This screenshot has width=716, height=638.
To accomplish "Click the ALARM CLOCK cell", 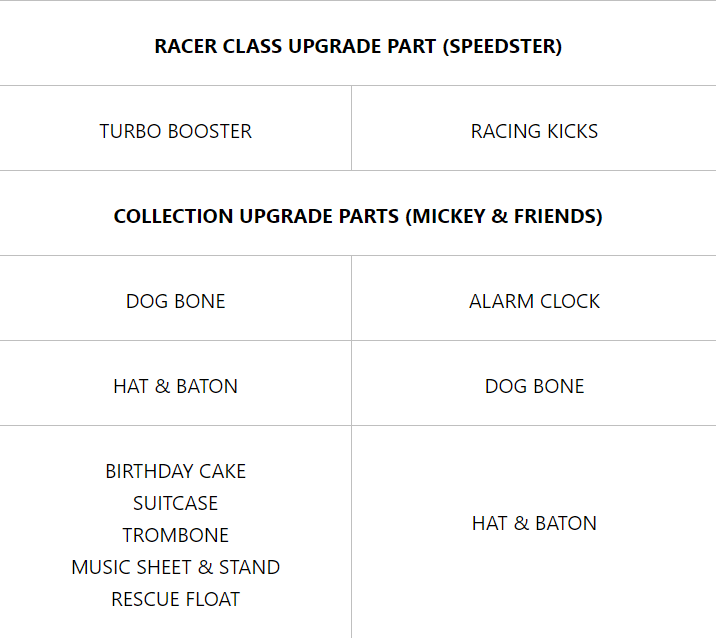I will pos(534,301).
